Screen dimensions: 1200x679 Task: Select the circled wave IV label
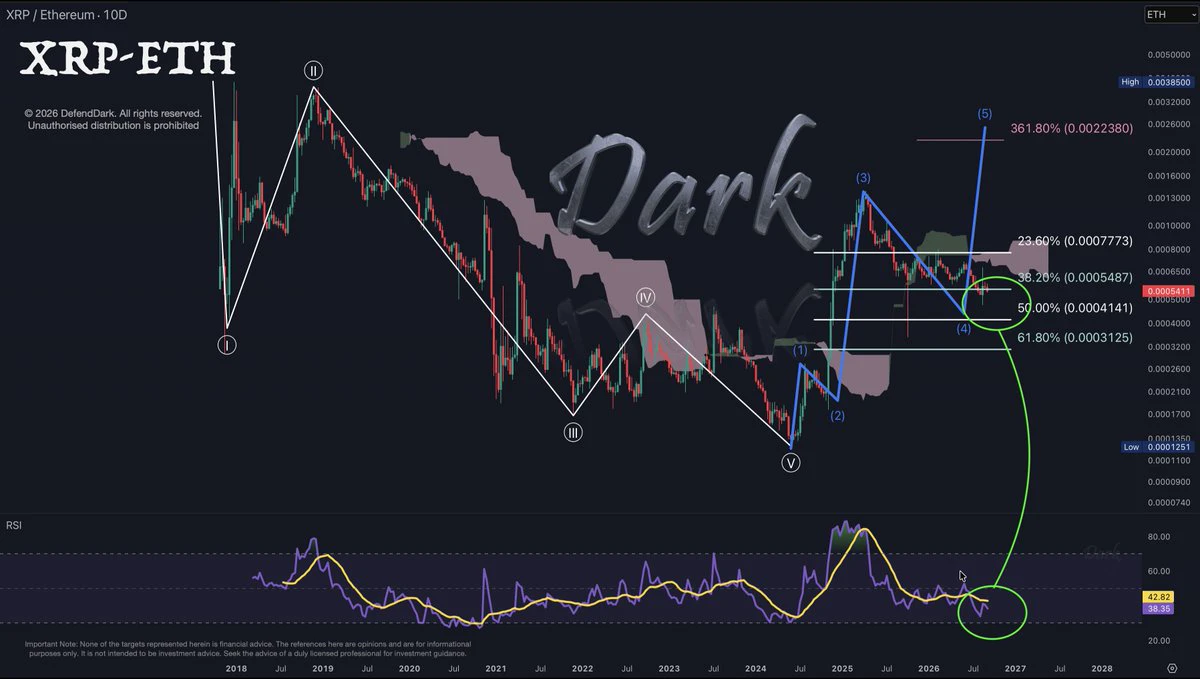(646, 297)
